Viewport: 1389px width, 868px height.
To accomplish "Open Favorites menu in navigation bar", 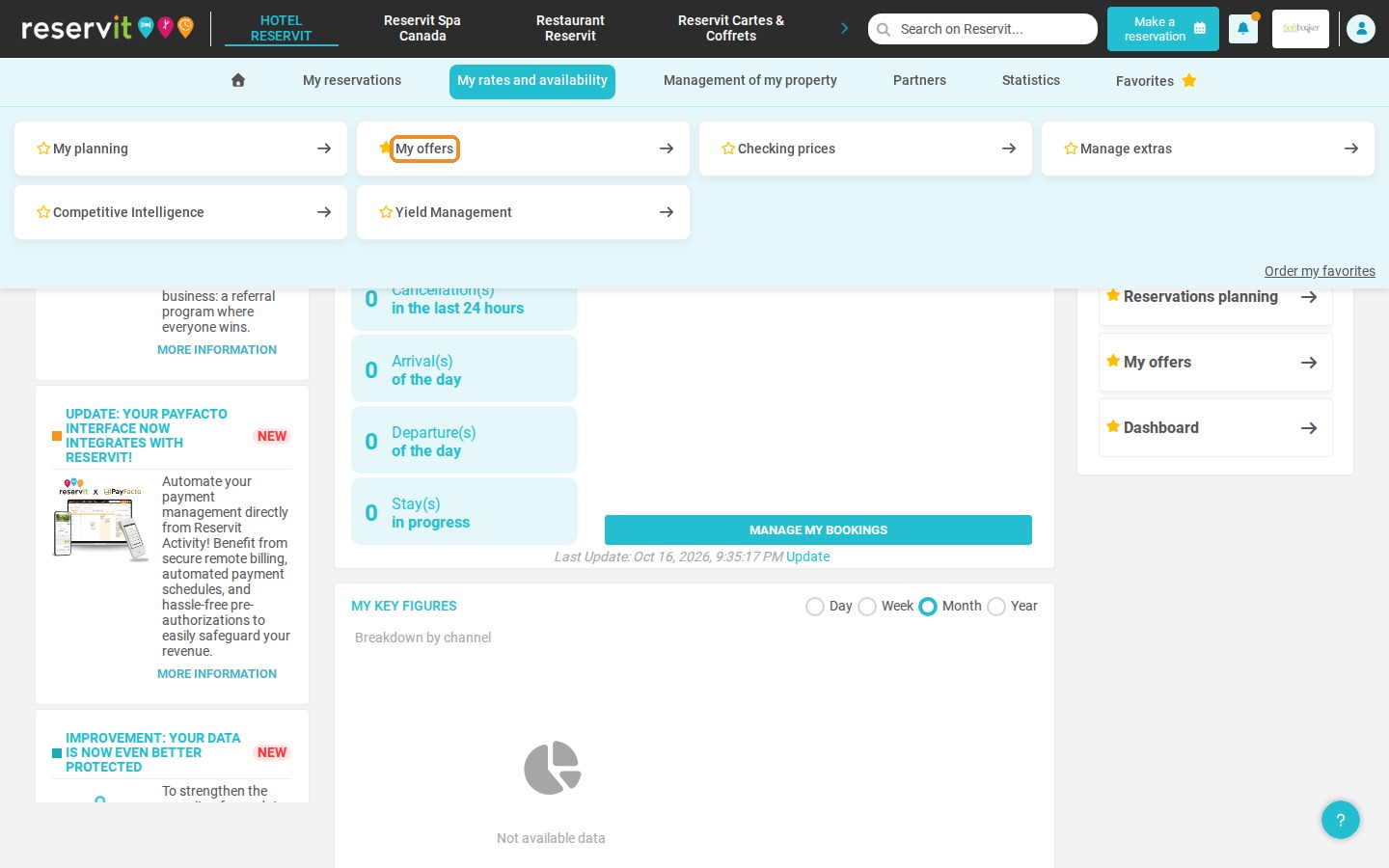I will click(x=1156, y=81).
